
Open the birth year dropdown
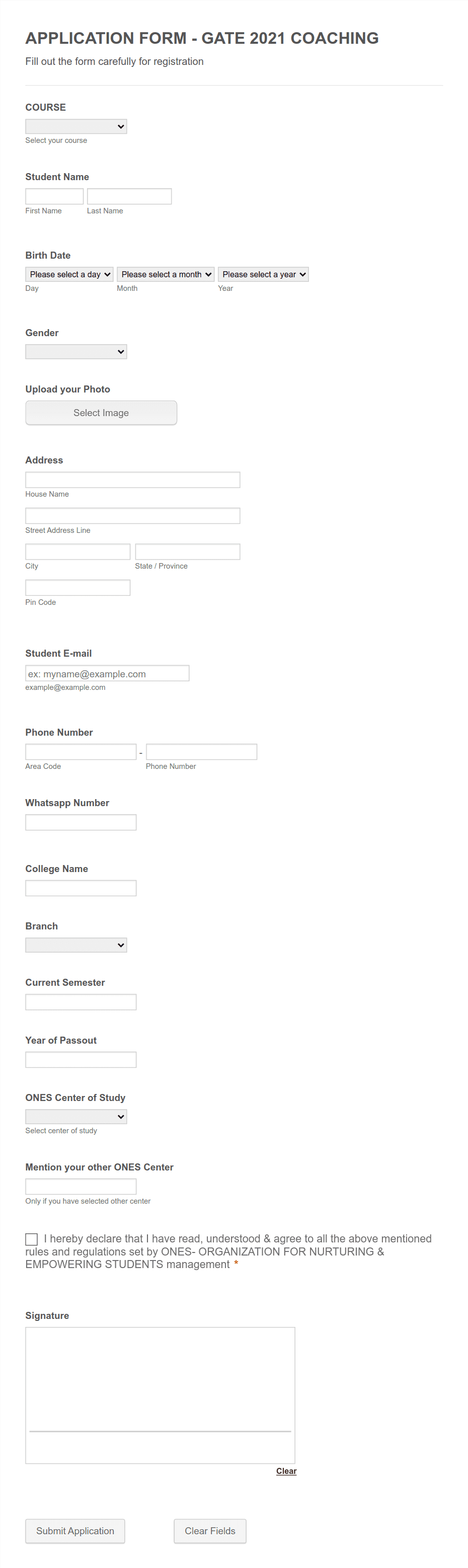click(x=263, y=275)
